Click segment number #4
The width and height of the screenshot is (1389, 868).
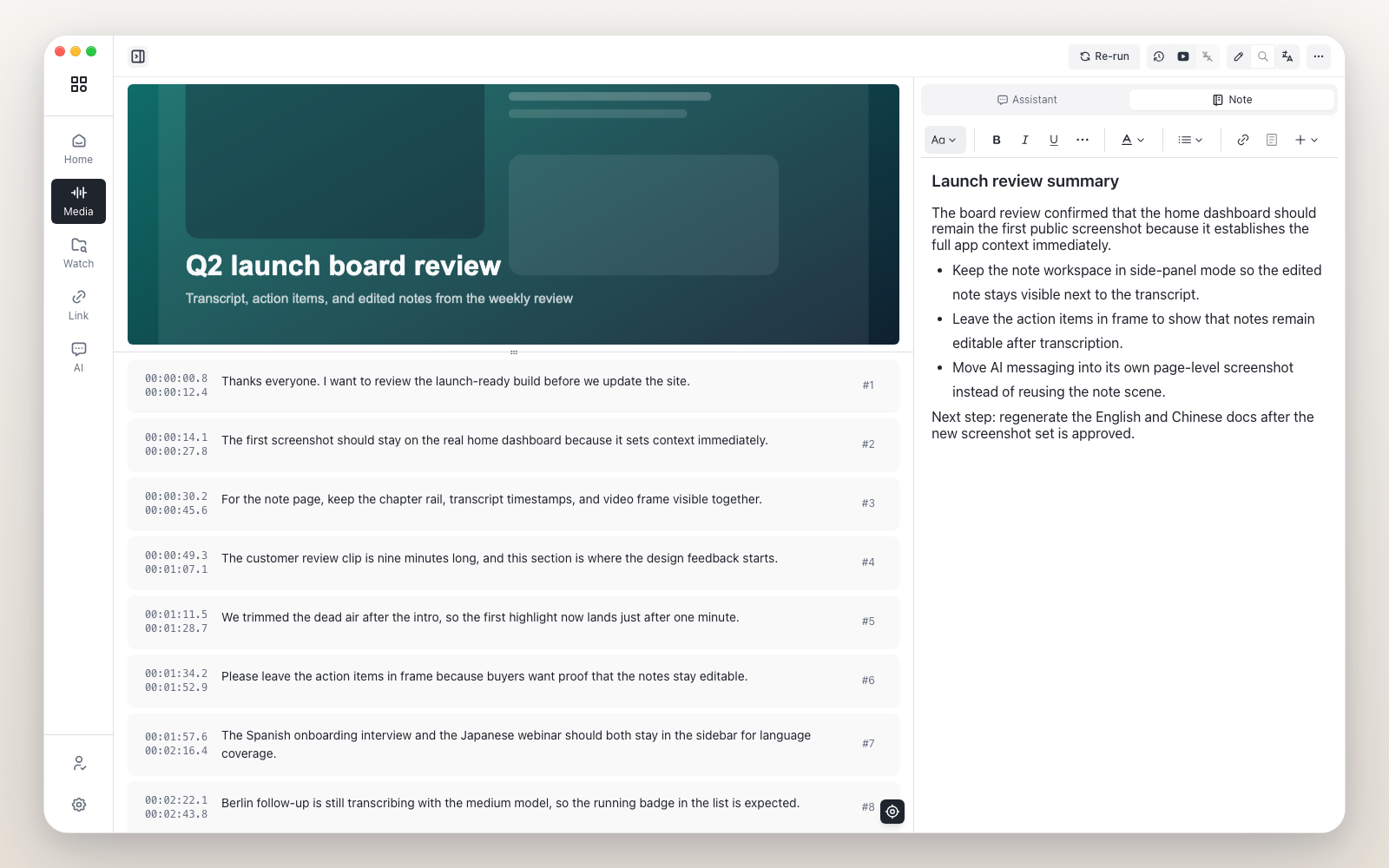click(x=868, y=562)
